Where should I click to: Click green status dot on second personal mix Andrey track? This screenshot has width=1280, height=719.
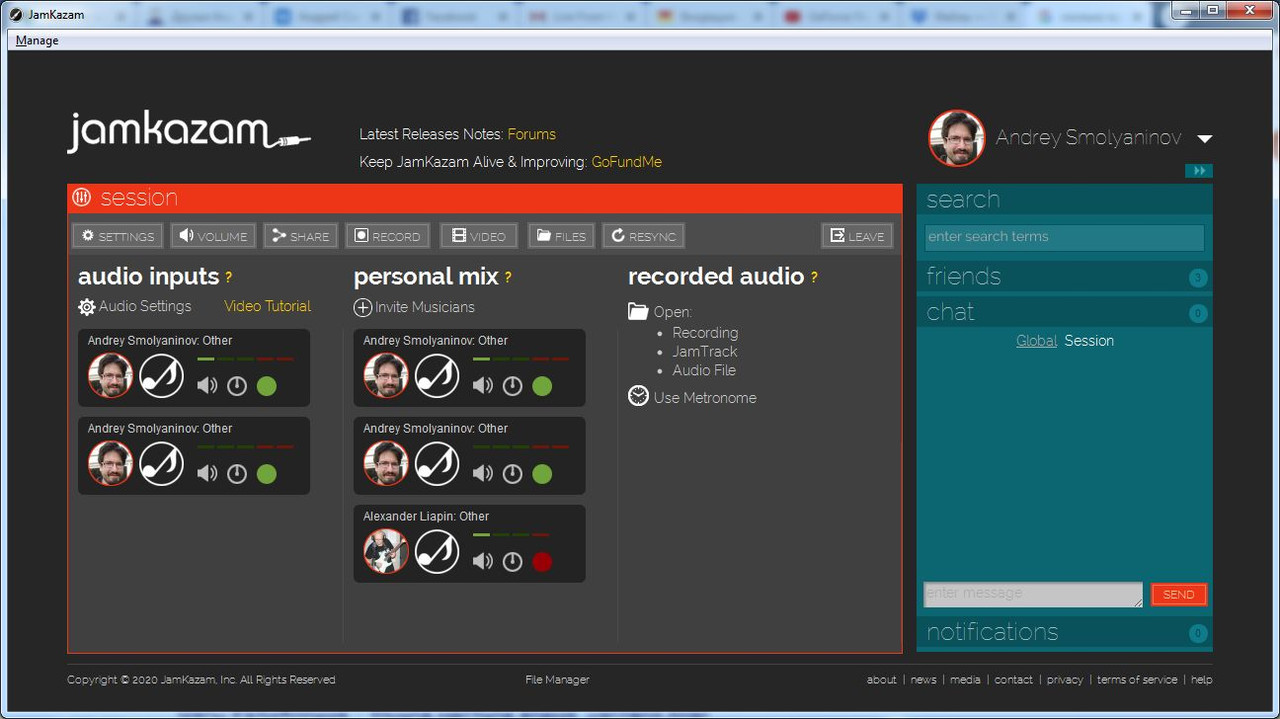(x=542, y=474)
